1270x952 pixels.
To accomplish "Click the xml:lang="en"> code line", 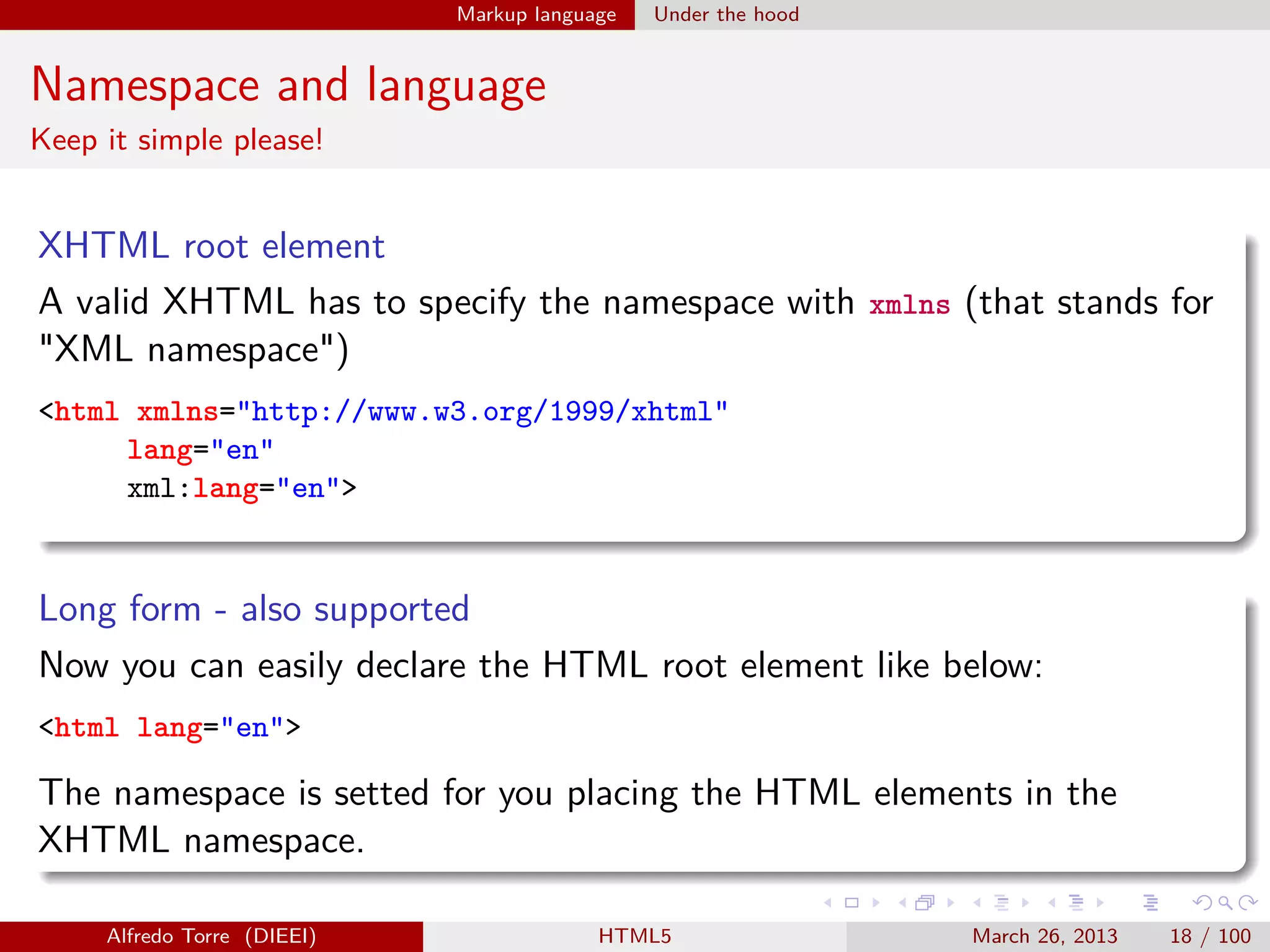I will click(x=242, y=488).
